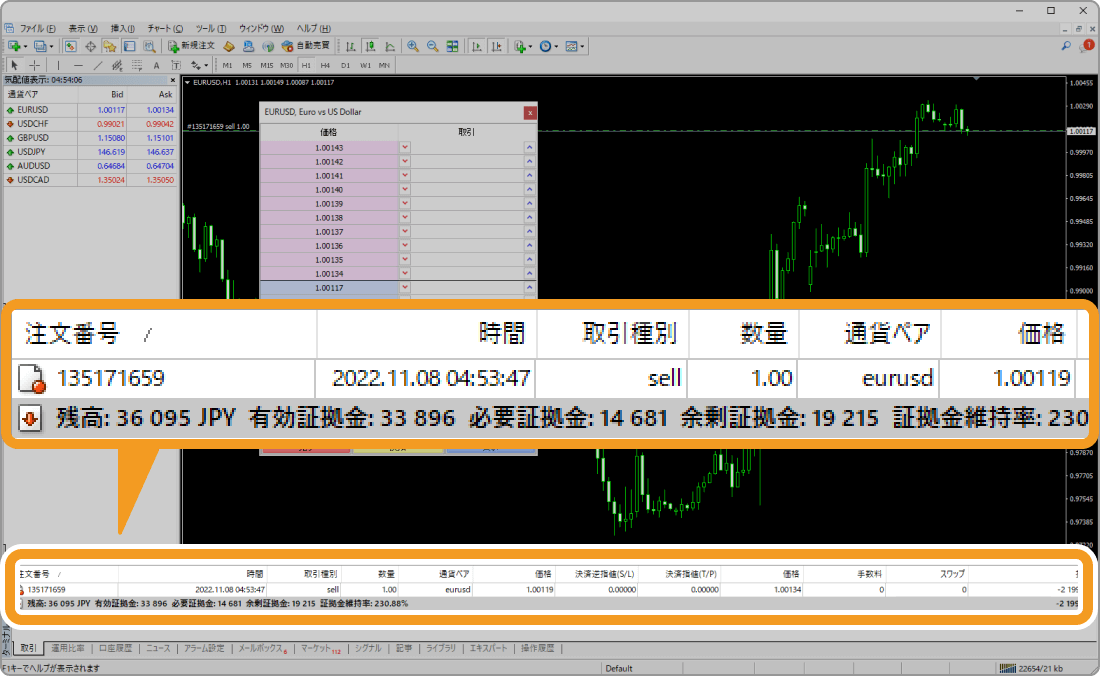1100x676 pixels.
Task: Switch to the メールボックス tab
Action: pos(262,649)
